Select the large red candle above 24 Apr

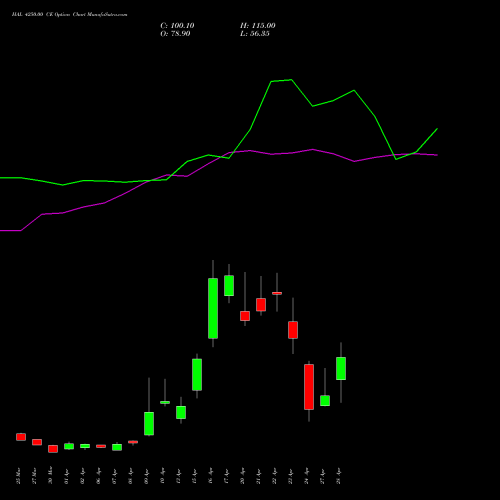[309, 387]
